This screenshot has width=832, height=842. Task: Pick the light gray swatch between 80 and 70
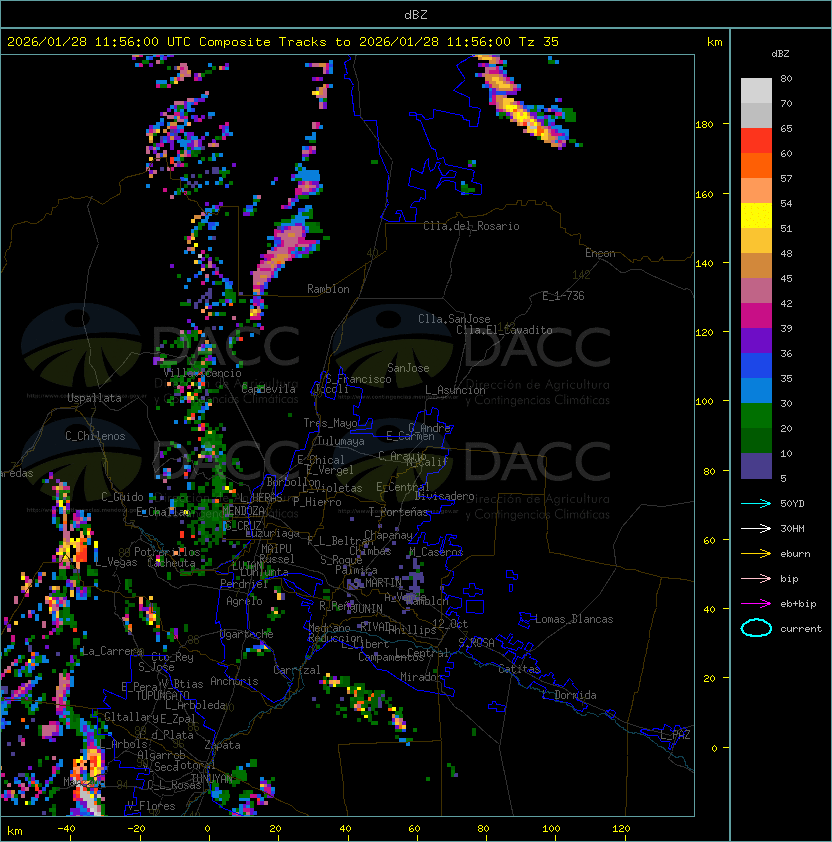tap(756, 91)
